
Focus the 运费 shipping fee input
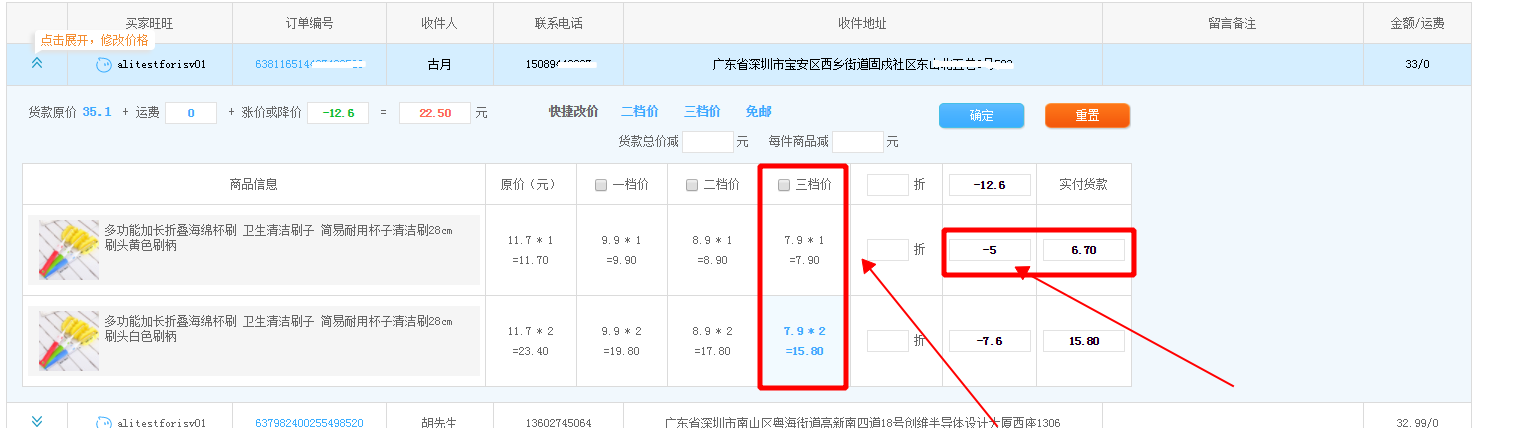coord(190,113)
